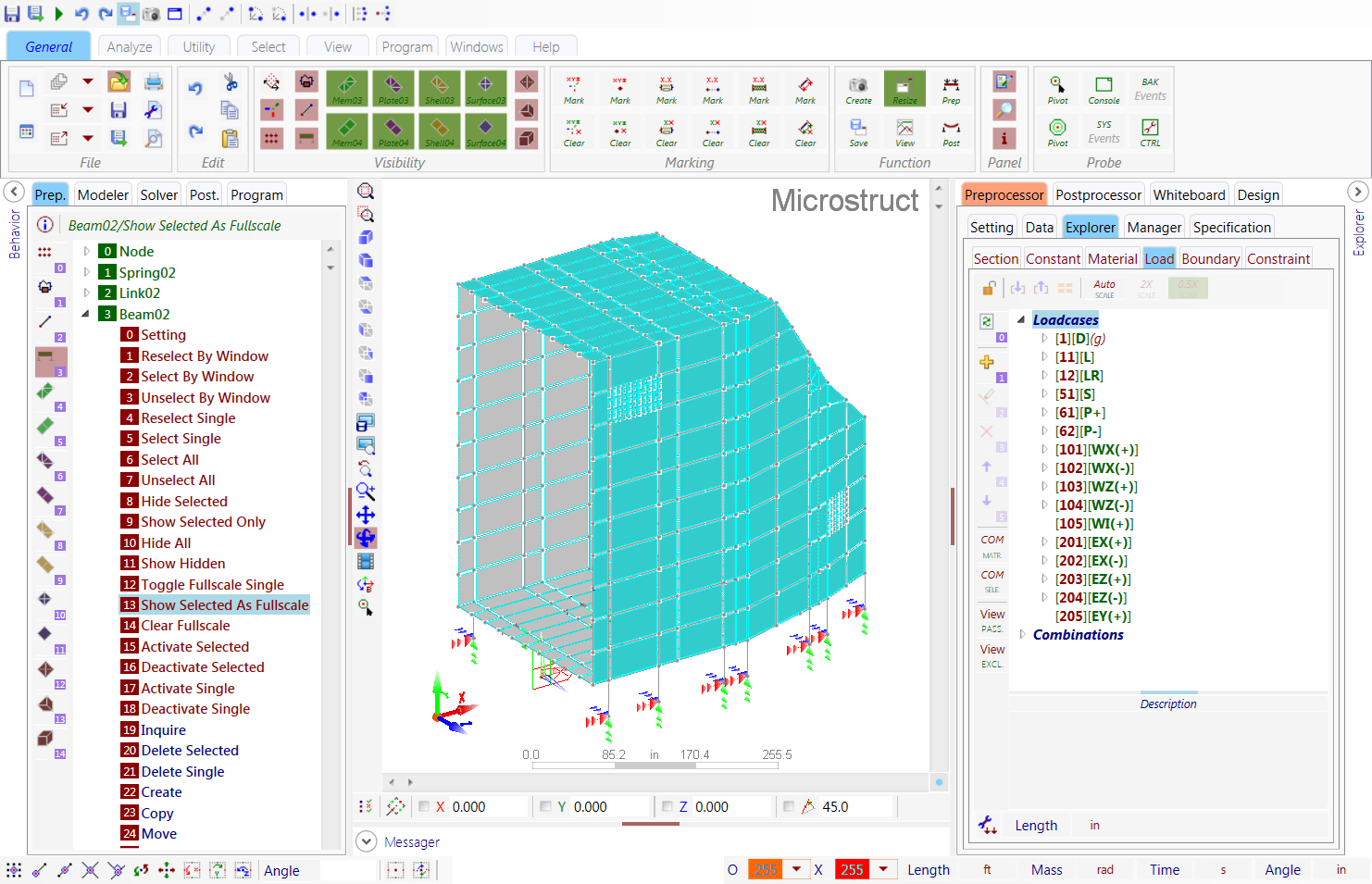Click the Cut scissors icon
Image resolution: width=1372 pixels, height=884 pixels.
[231, 82]
